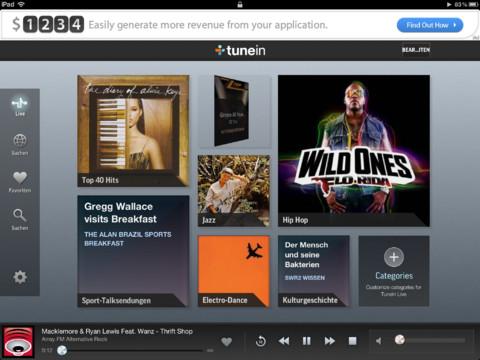Open settings gear in sidebar
480x360 pixels.
pos(20,277)
